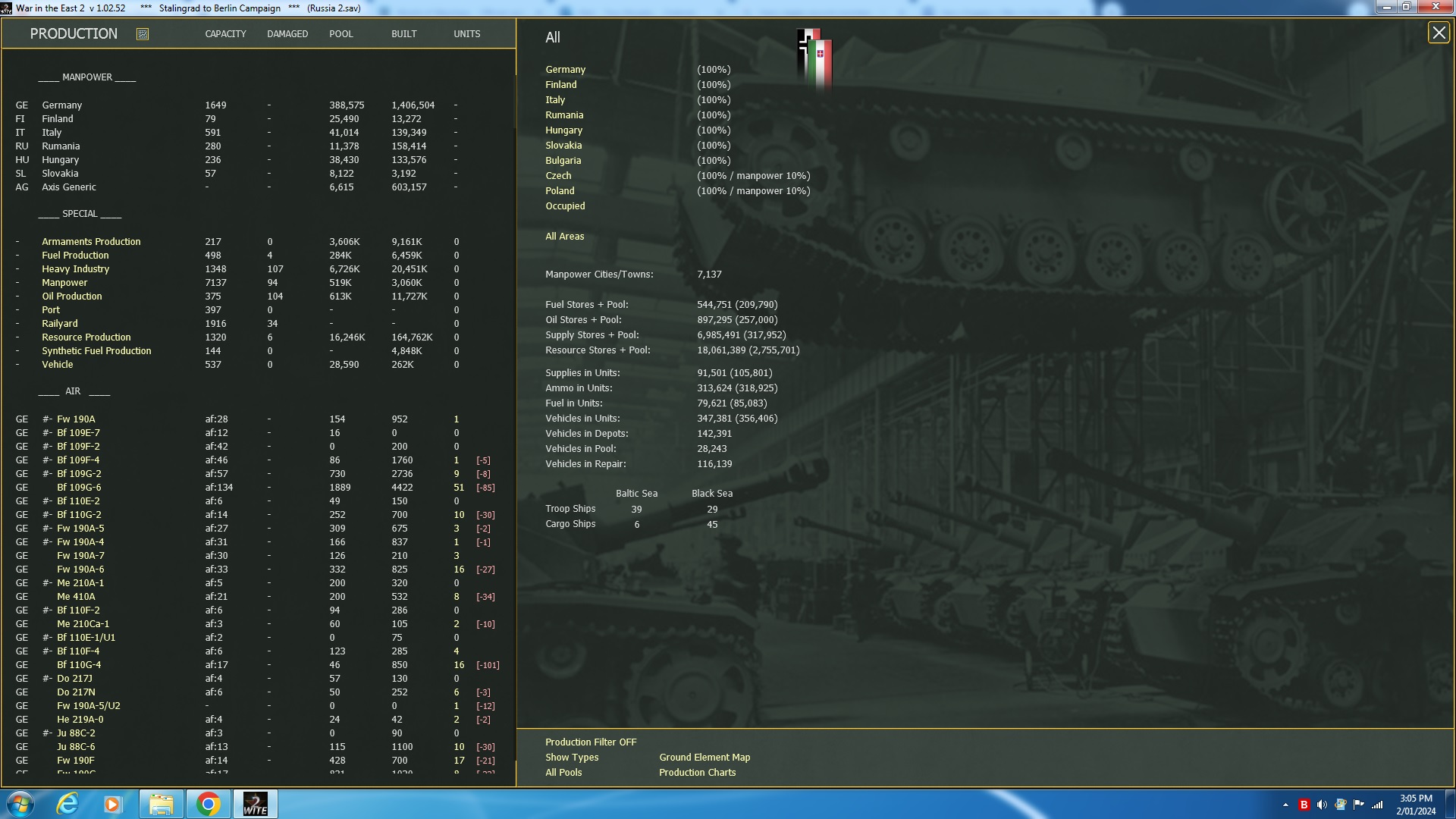The height and width of the screenshot is (819, 1456).
Task: Select the Germany row in the manpower list
Action: tap(61, 105)
